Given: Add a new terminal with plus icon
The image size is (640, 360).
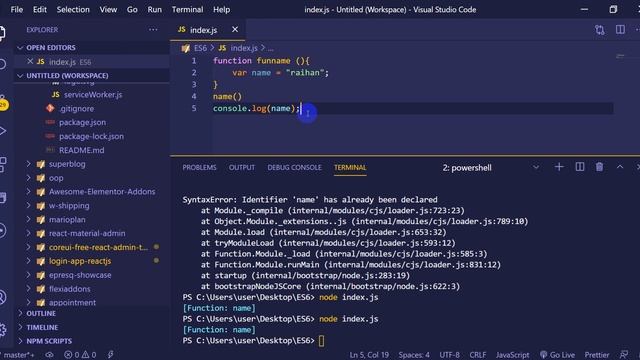Looking at the screenshot, I should 559,167.
